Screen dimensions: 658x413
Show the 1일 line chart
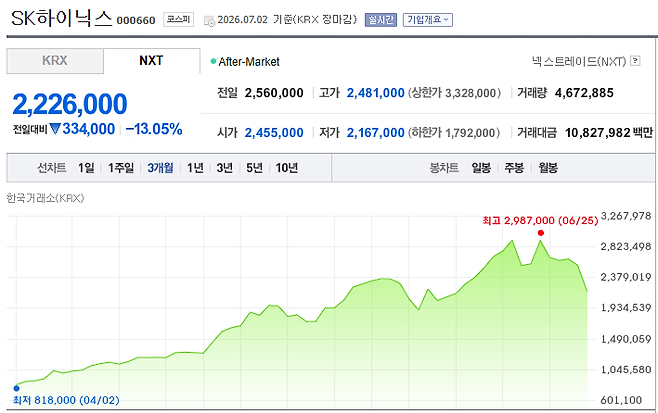point(86,168)
